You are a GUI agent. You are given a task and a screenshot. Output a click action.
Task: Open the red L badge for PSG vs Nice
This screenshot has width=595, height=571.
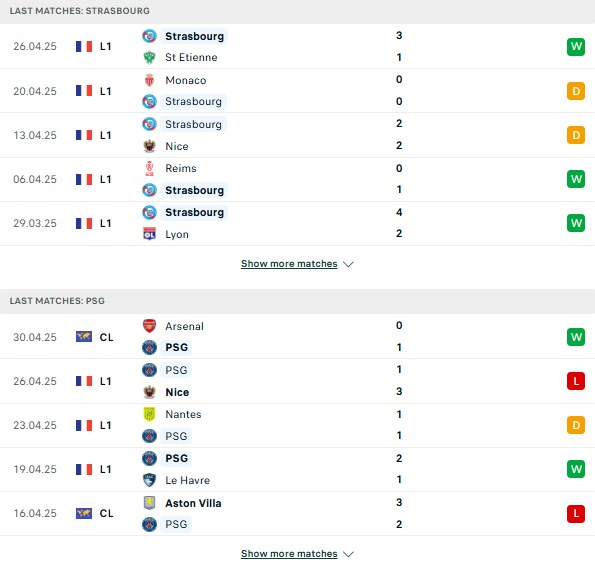(576, 381)
